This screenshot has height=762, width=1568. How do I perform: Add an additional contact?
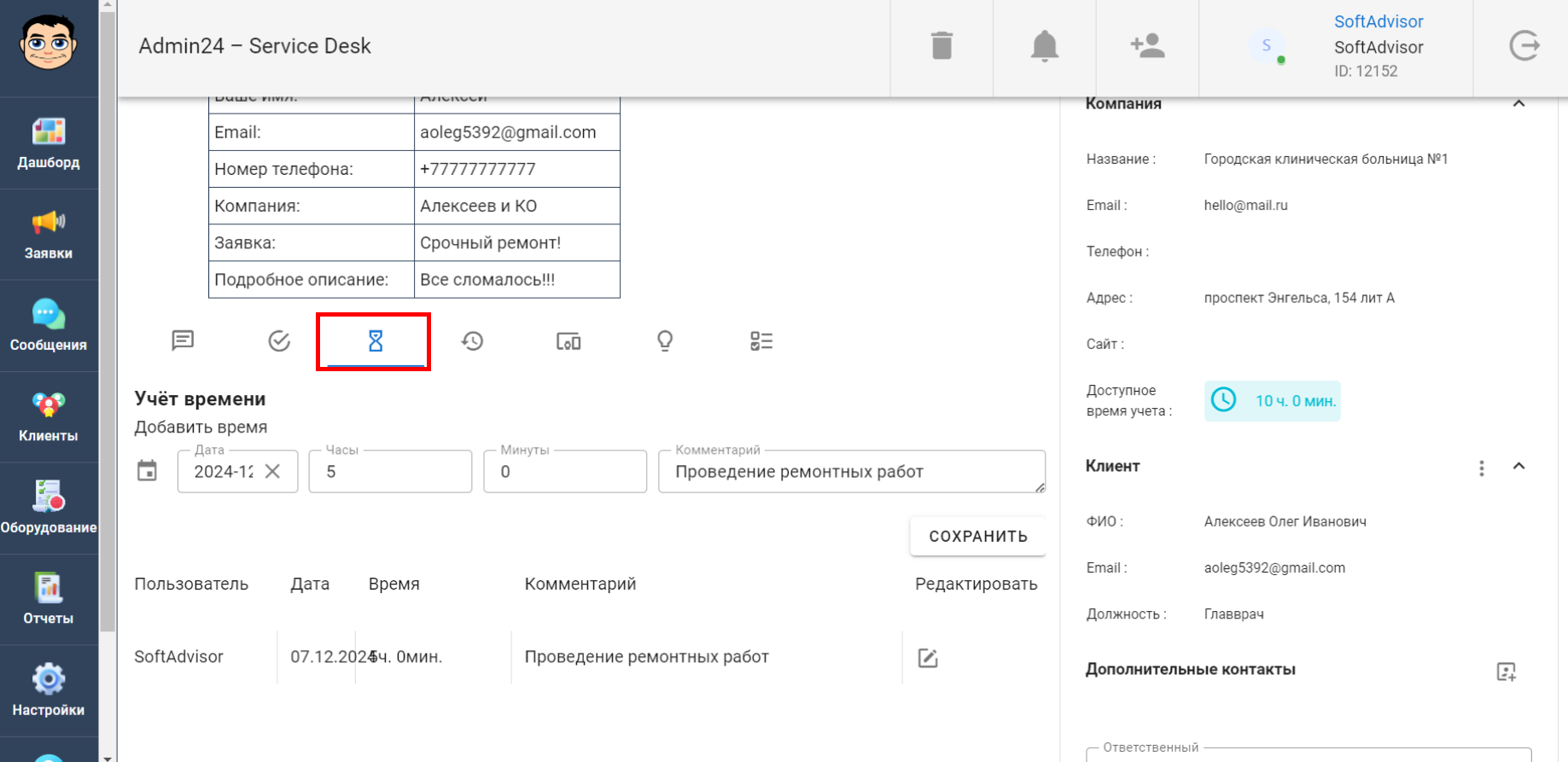1506,672
